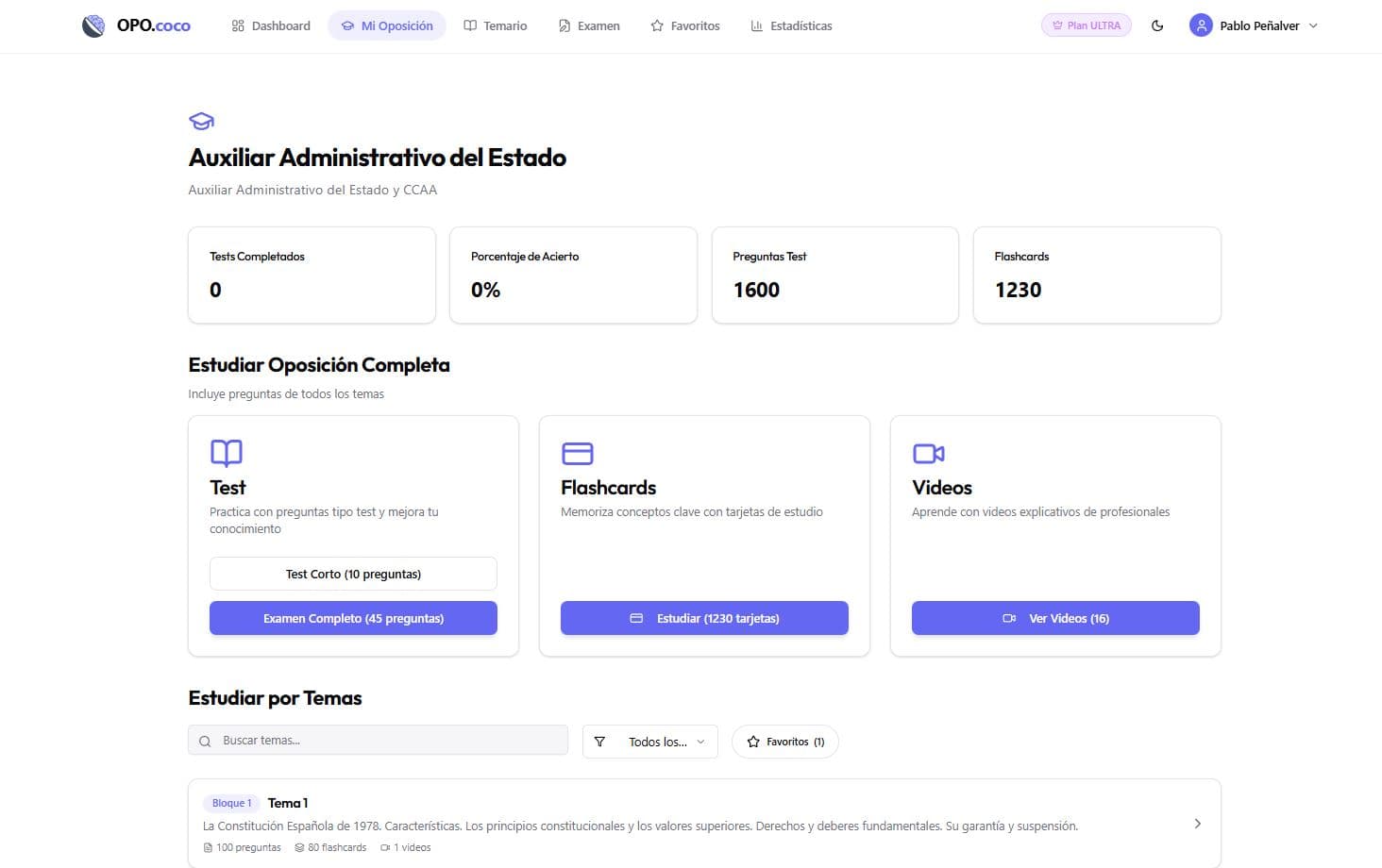
Task: Click the magnifier icon in search box
Action: coord(205,742)
